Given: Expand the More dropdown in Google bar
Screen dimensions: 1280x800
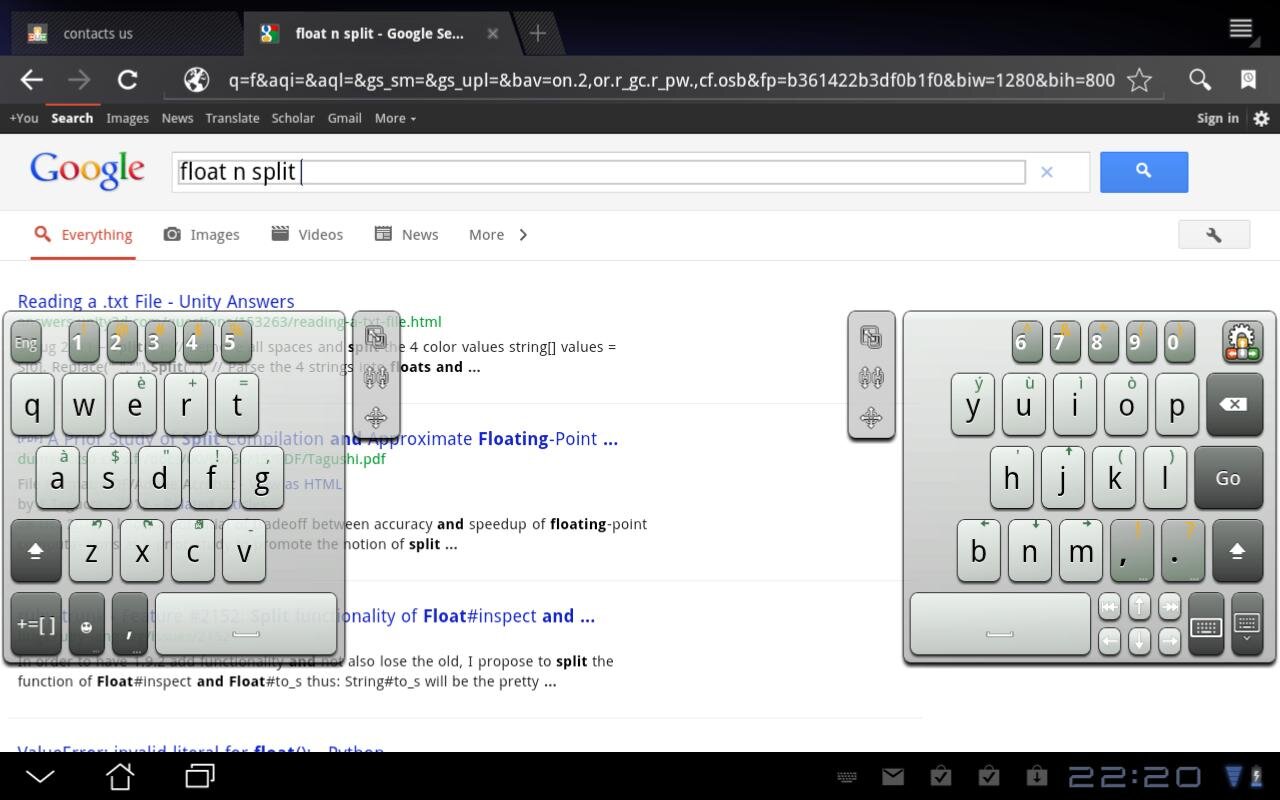Looking at the screenshot, I should coord(395,118).
